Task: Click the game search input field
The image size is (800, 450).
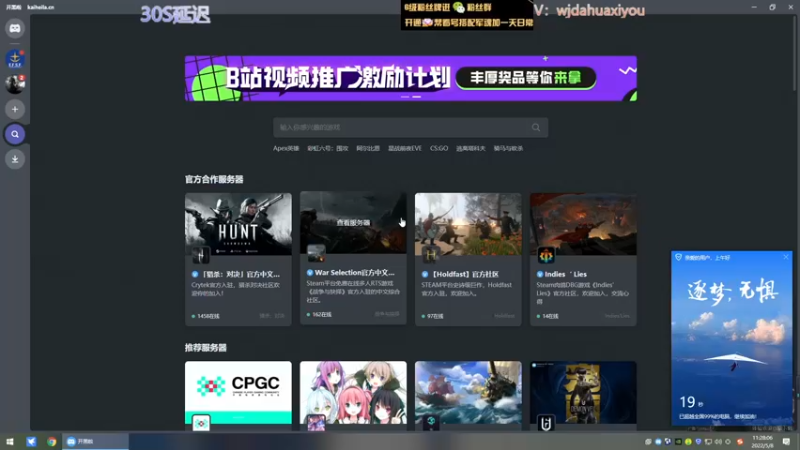Action: [411, 128]
